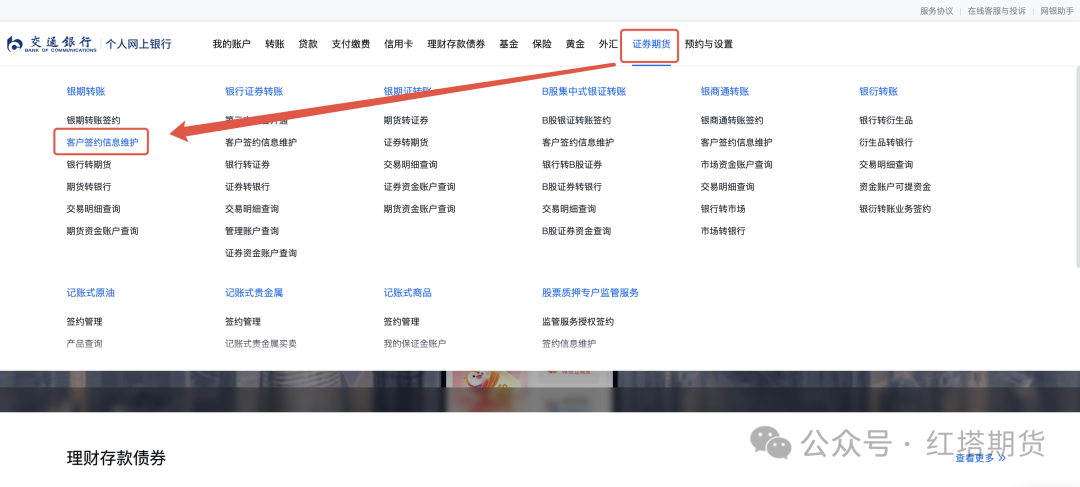
Task: Open the 我的账户 menu
Action: click(231, 44)
